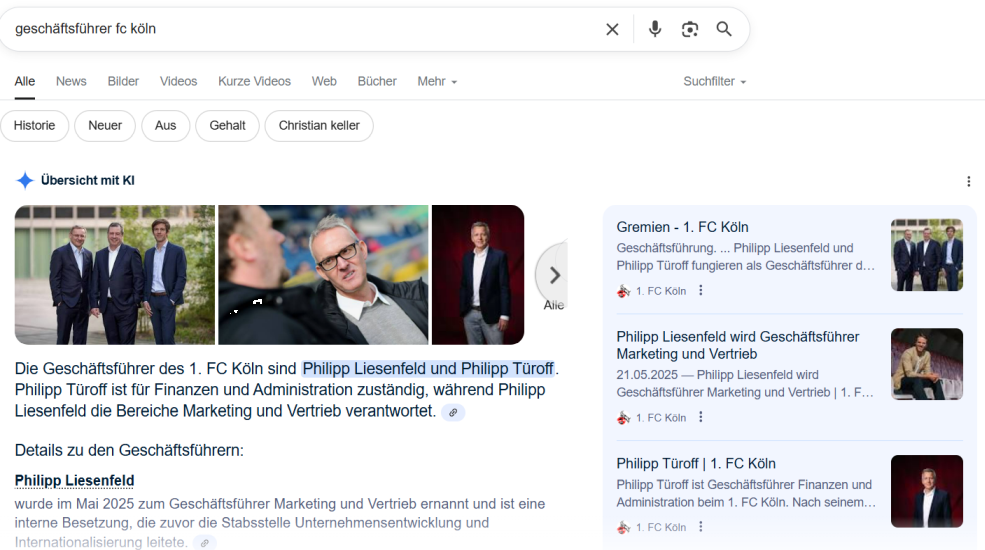Expand the Mehr dropdown menu
Viewport: 985px width, 550px height.
(x=437, y=82)
